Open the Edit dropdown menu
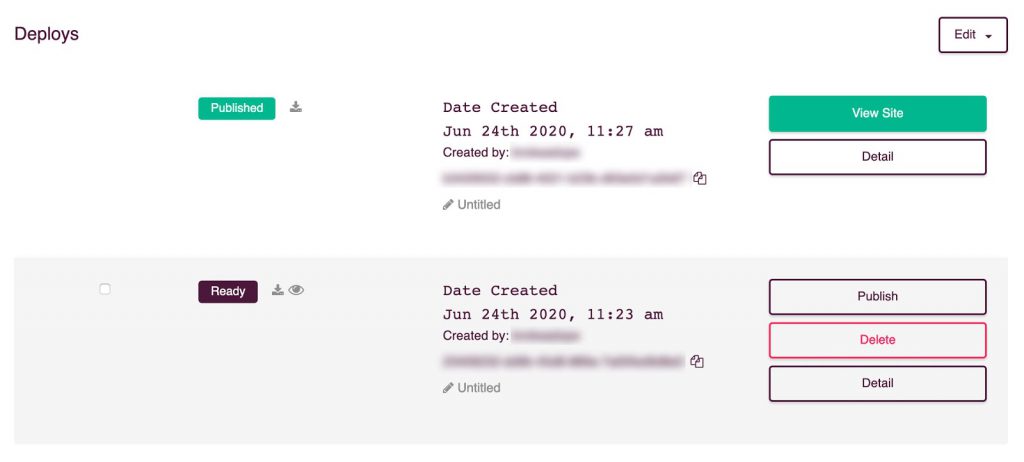The width and height of the screenshot is (1024, 462). click(x=973, y=35)
